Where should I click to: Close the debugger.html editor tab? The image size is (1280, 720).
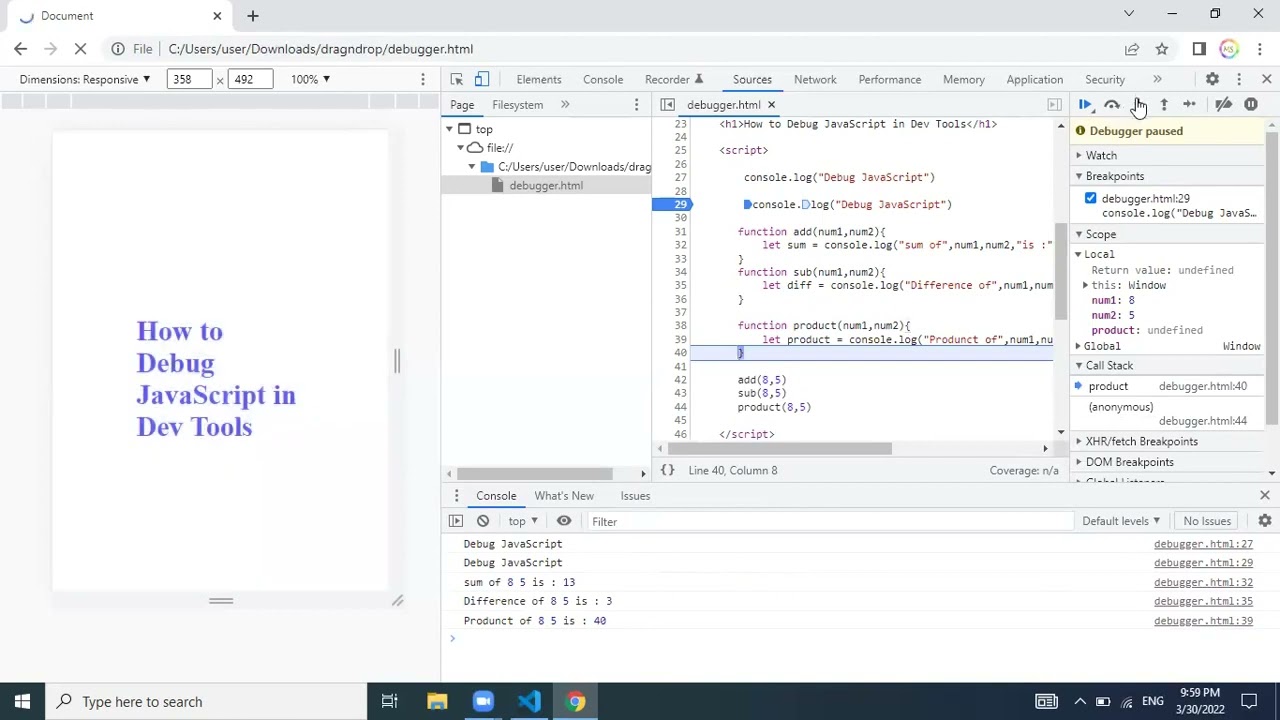[x=771, y=105]
